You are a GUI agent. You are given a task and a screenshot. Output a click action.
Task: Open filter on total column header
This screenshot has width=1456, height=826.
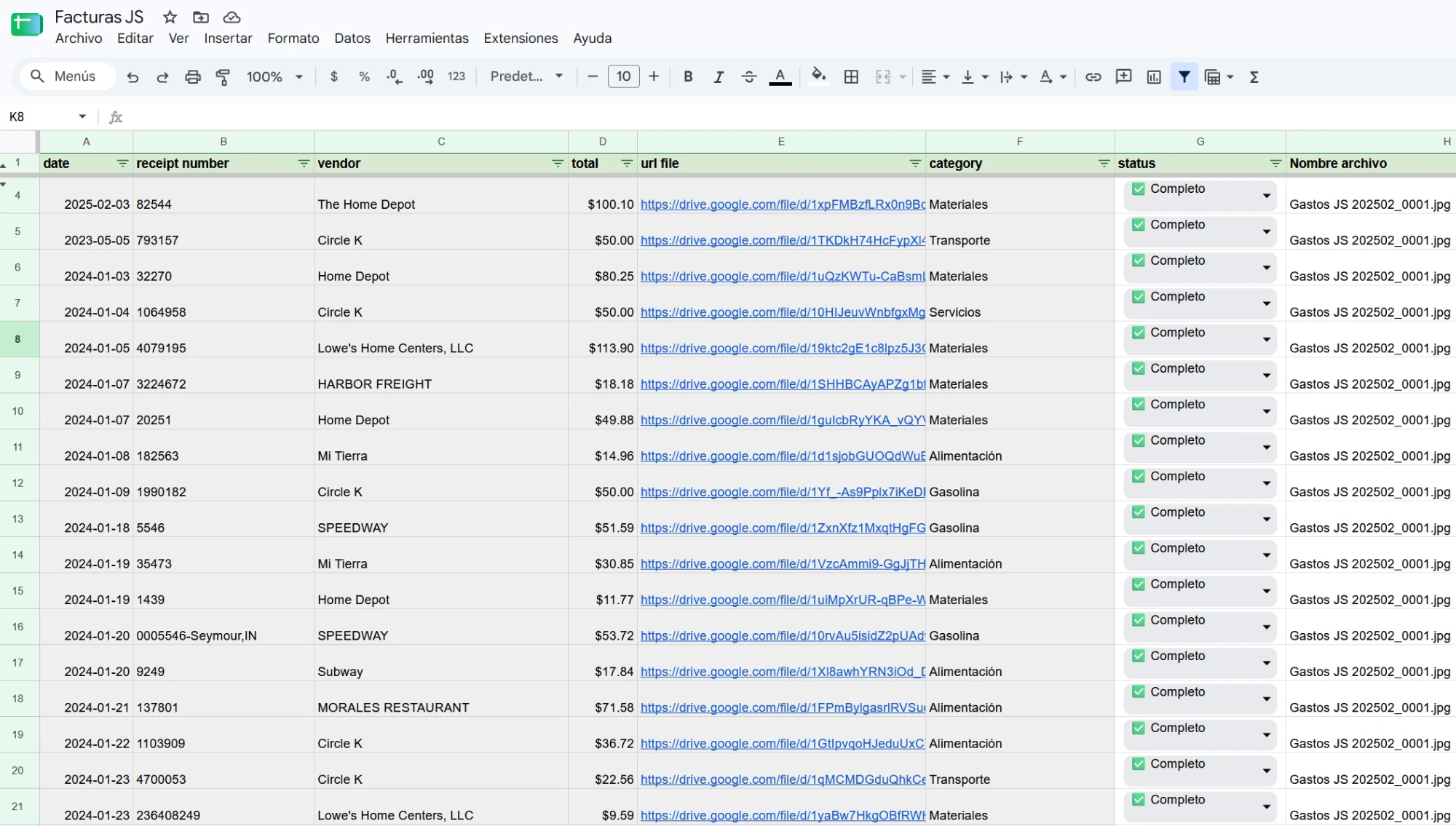point(627,164)
